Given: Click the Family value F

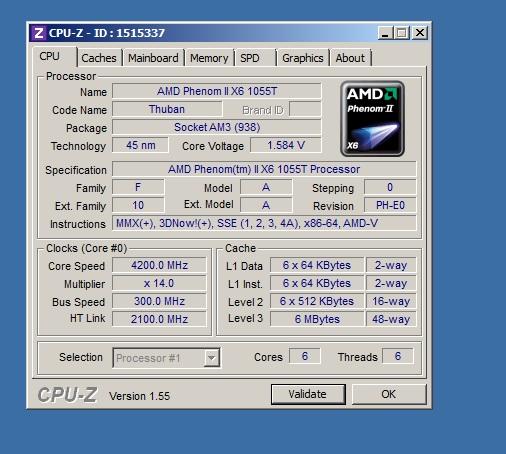Looking at the screenshot, I should [x=138, y=187].
